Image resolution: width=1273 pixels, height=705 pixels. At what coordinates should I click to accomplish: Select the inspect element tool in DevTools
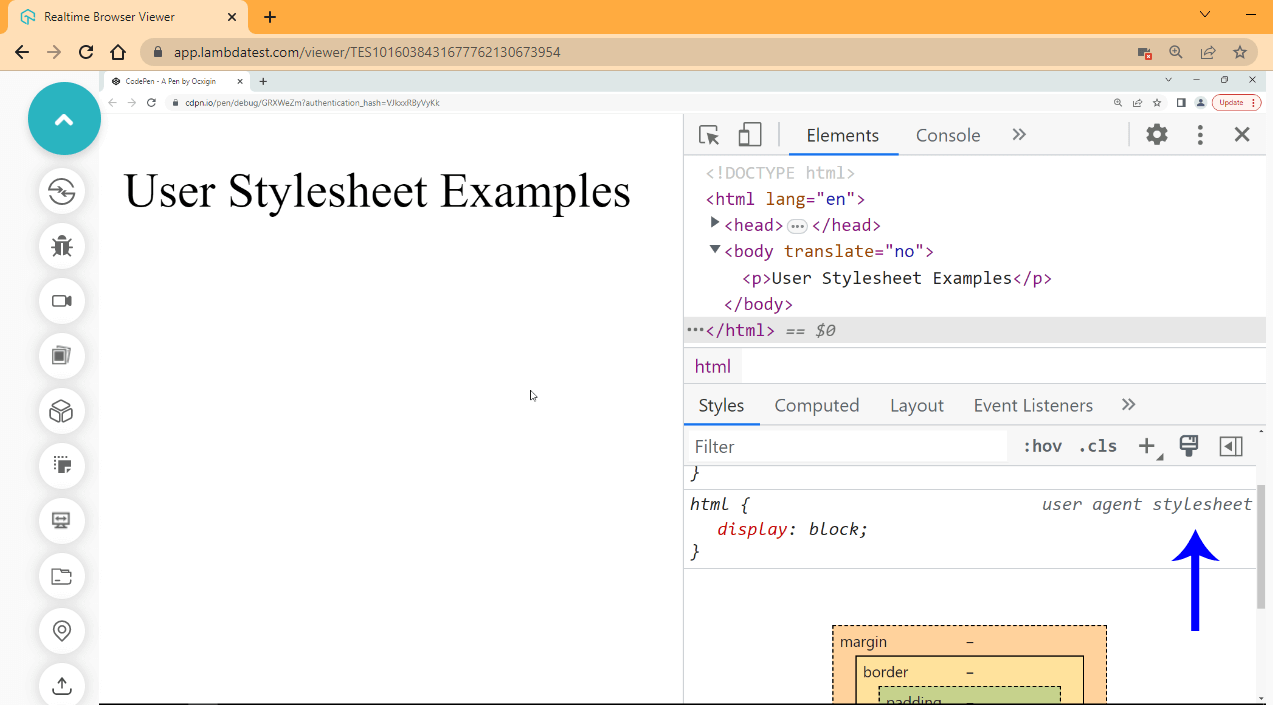(710, 133)
